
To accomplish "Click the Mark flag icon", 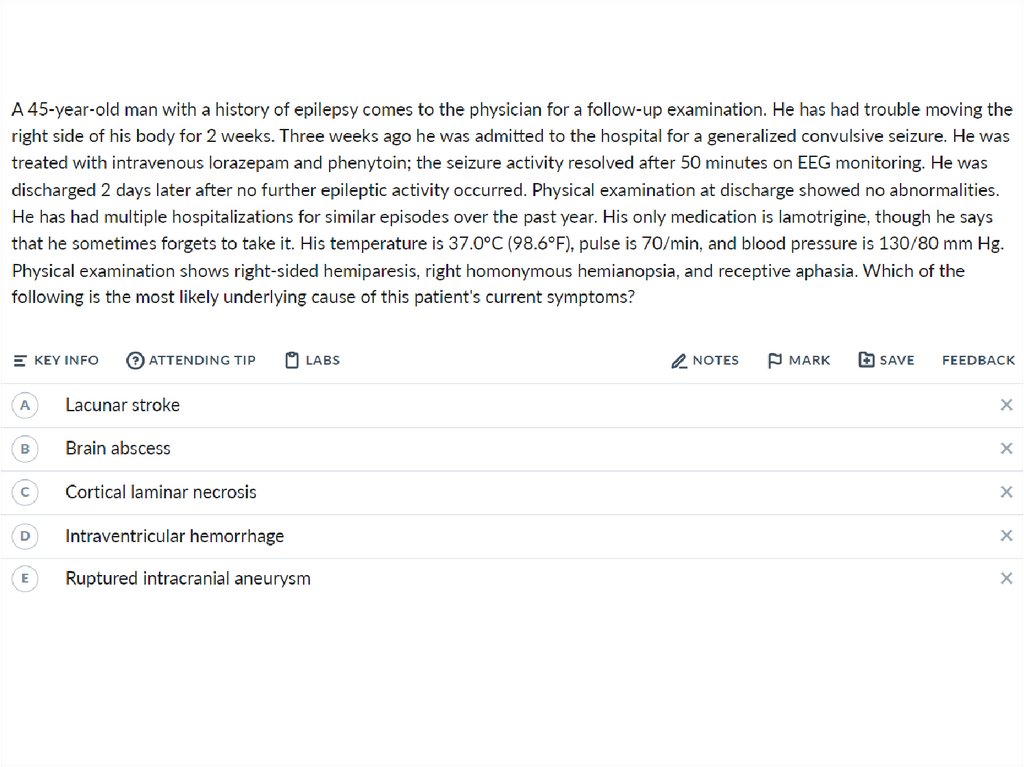I will 775,360.
